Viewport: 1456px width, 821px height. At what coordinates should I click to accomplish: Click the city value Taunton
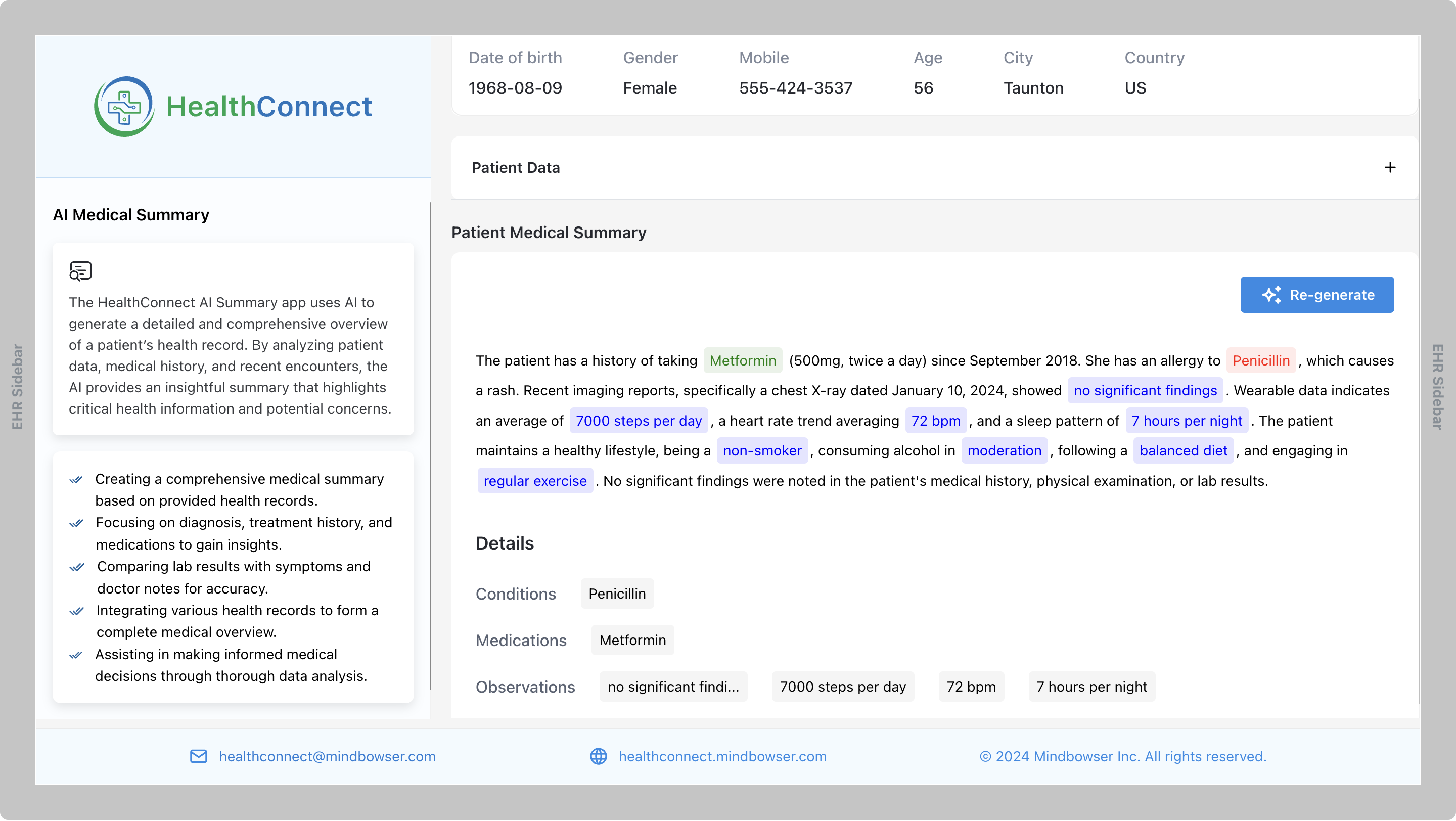coord(1033,87)
